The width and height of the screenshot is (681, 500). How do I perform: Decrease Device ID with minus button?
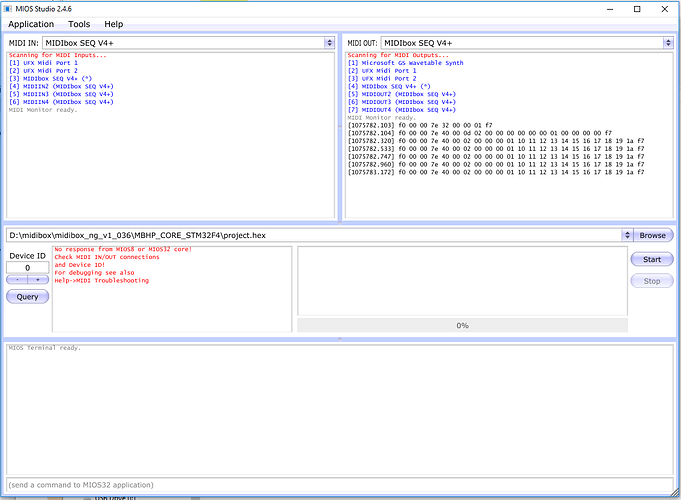click(x=17, y=279)
